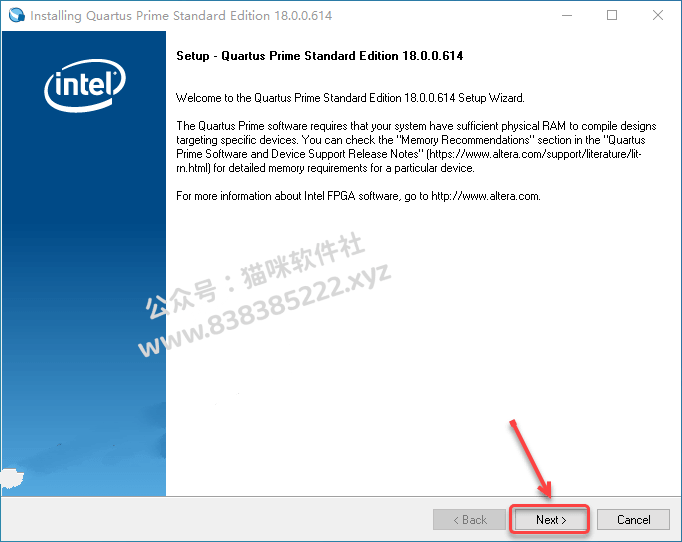Click the release notes altera.com/support URL text
Image resolution: width=682 pixels, height=542 pixels.
(535, 154)
